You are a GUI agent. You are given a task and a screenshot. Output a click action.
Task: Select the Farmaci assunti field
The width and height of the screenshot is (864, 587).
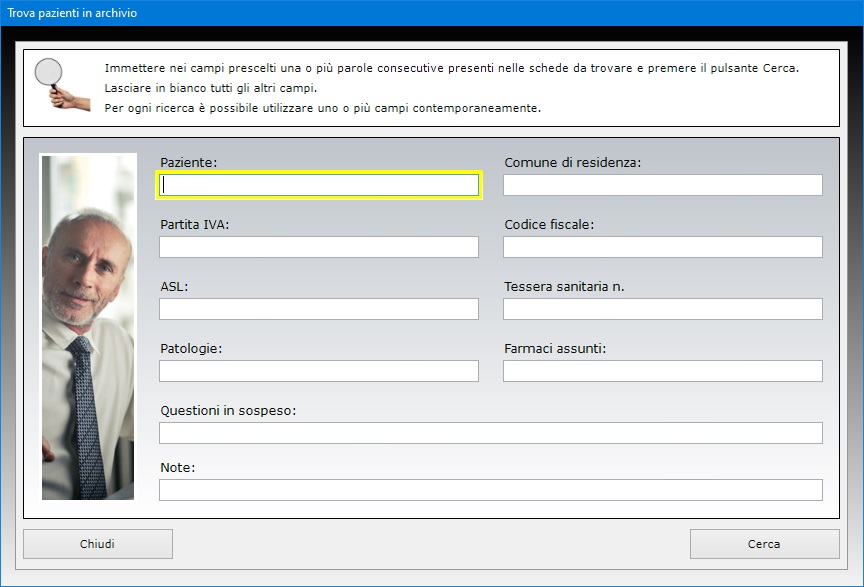point(663,371)
